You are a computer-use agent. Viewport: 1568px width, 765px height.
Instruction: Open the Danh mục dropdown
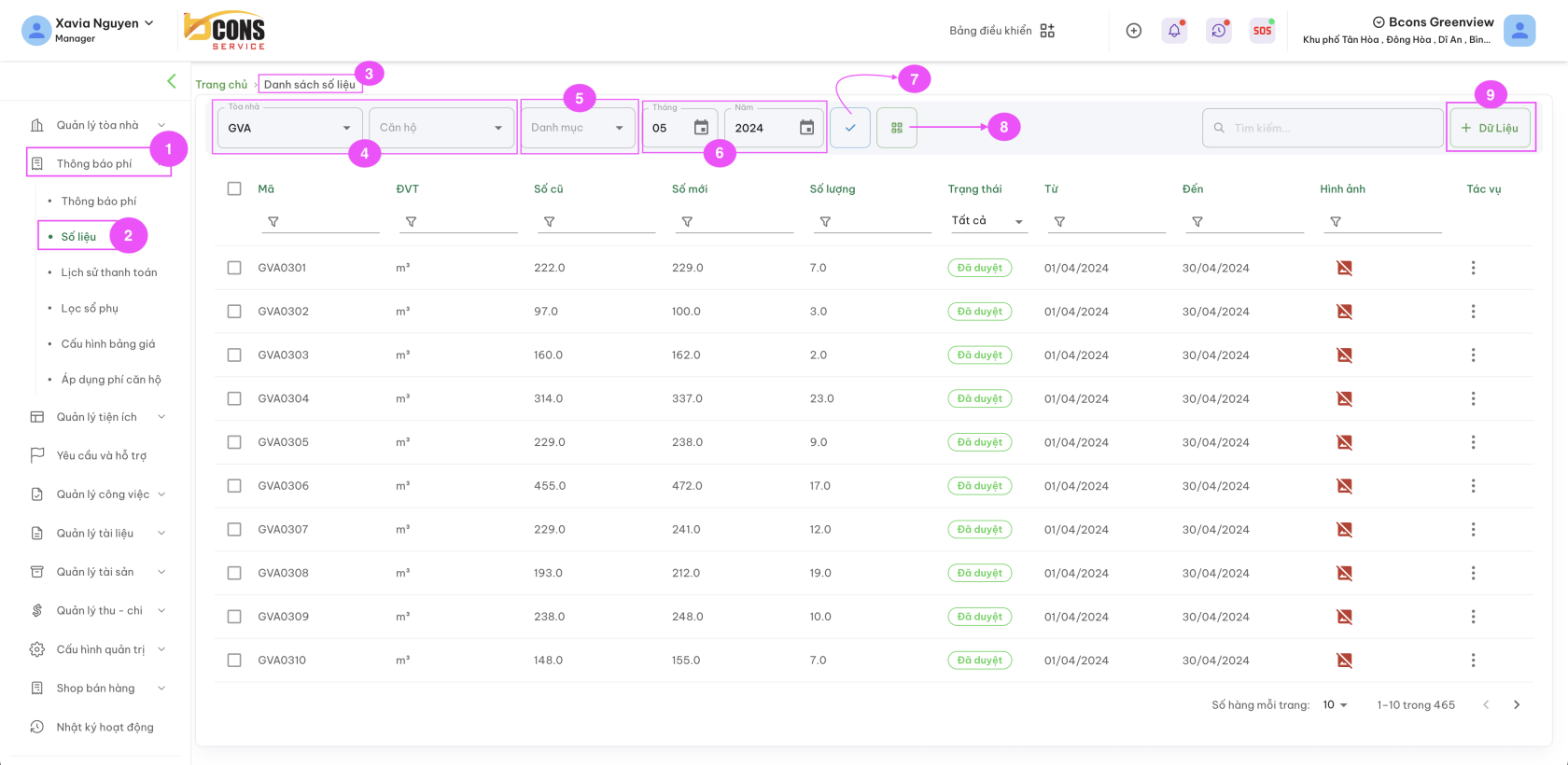578,128
